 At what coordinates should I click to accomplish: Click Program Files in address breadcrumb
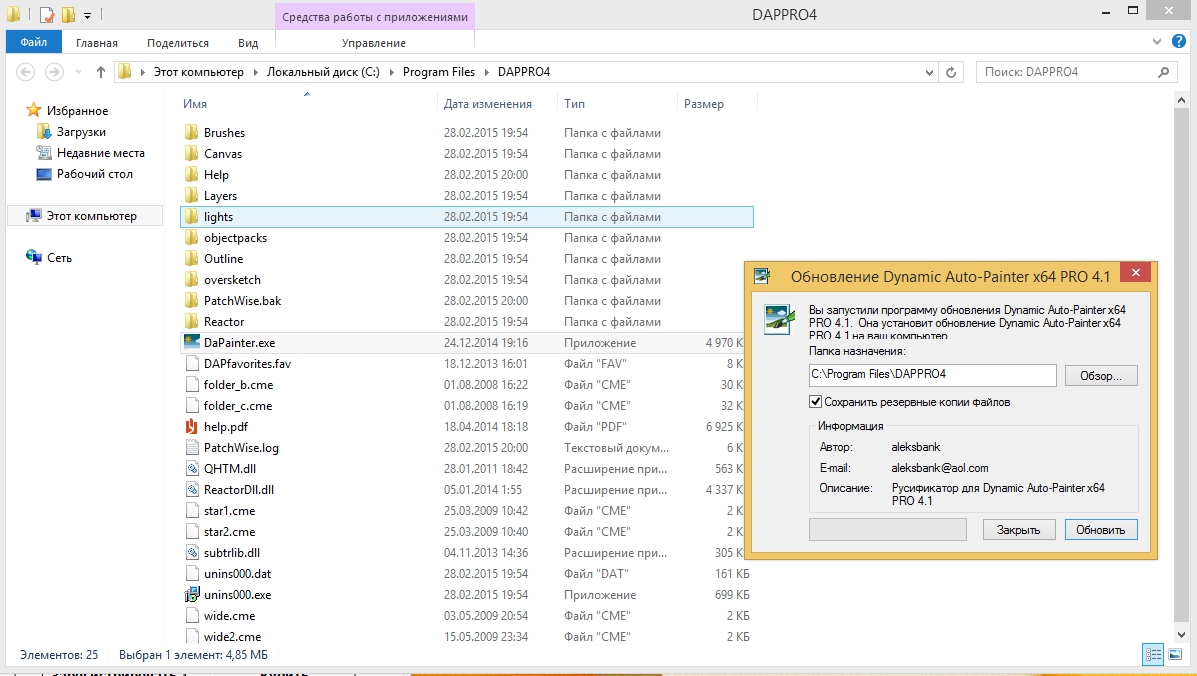[x=439, y=72]
